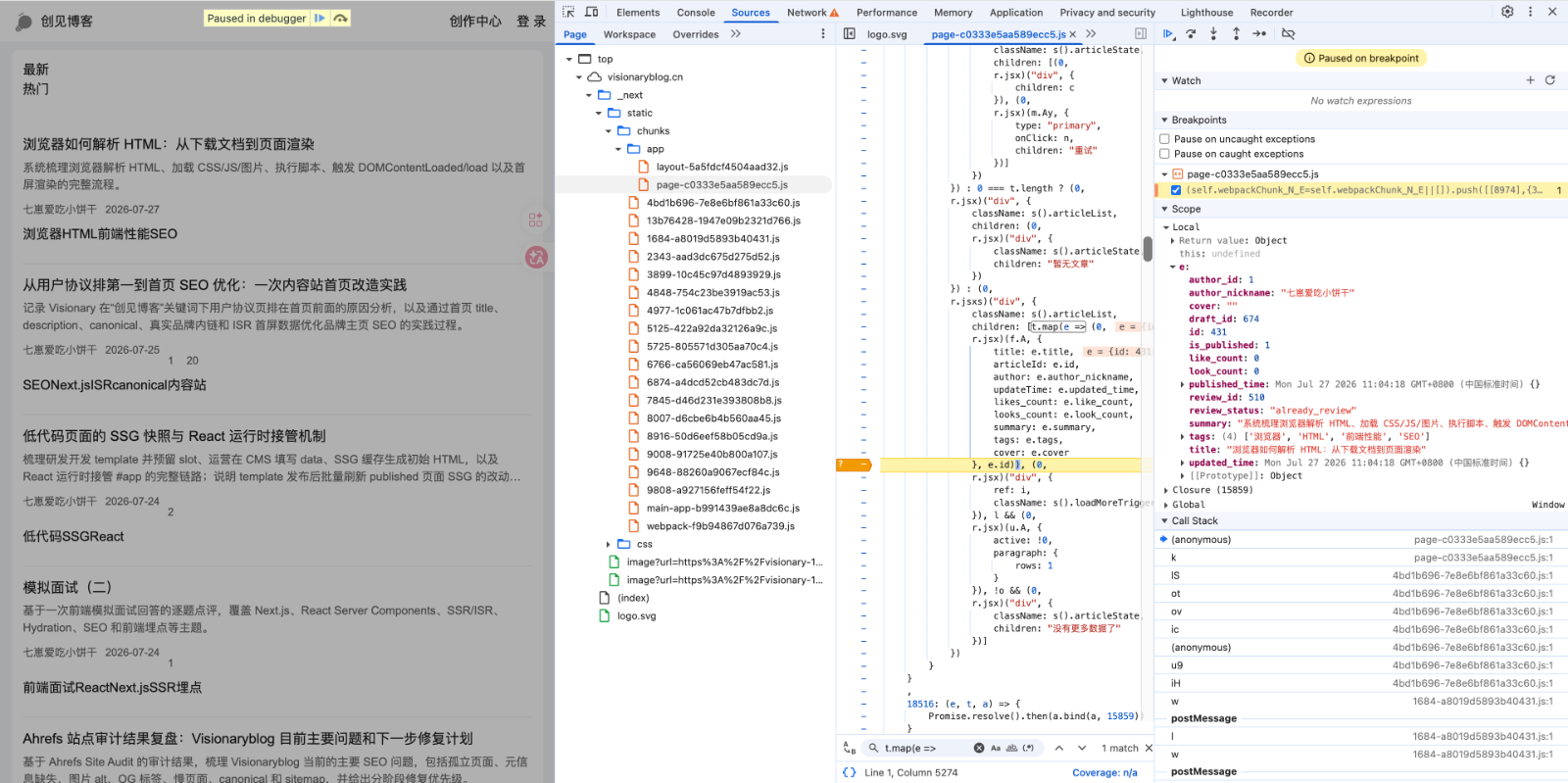Check Pause on caught exceptions
Viewport: 1568px width, 783px height.
tap(1165, 154)
